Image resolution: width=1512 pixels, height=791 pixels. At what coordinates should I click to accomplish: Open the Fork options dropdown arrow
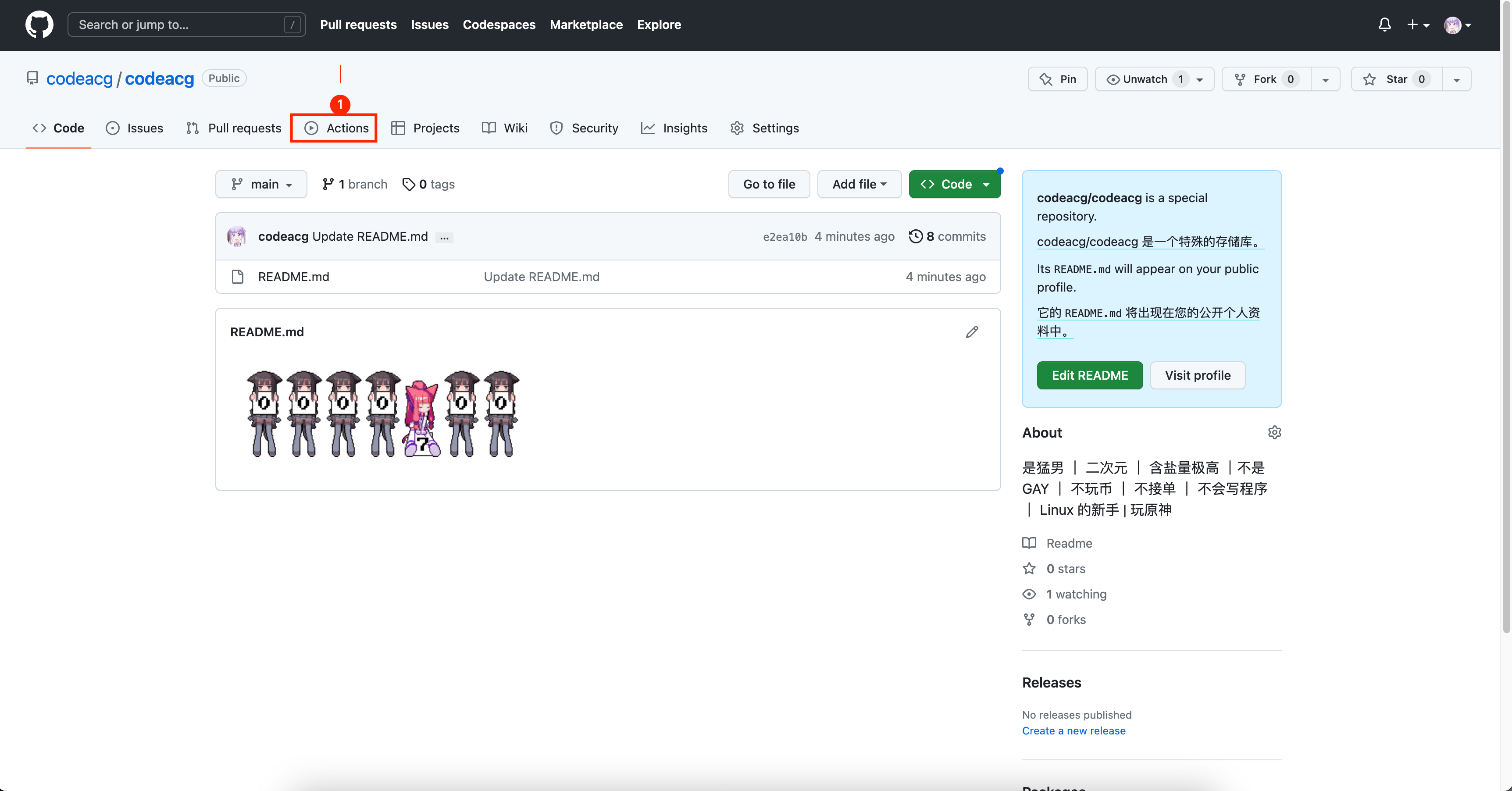click(1325, 80)
